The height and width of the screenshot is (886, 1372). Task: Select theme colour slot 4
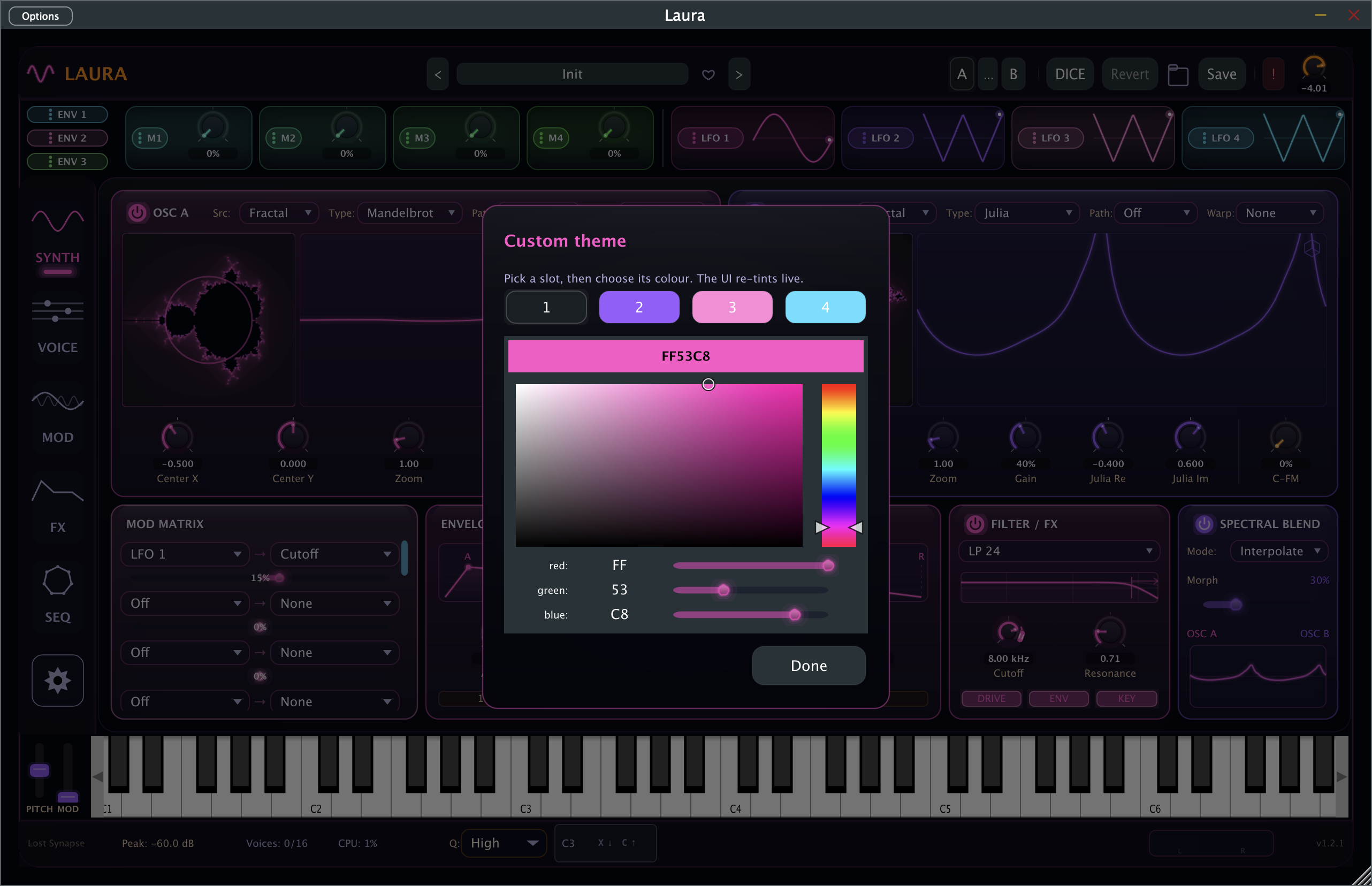[x=826, y=307]
